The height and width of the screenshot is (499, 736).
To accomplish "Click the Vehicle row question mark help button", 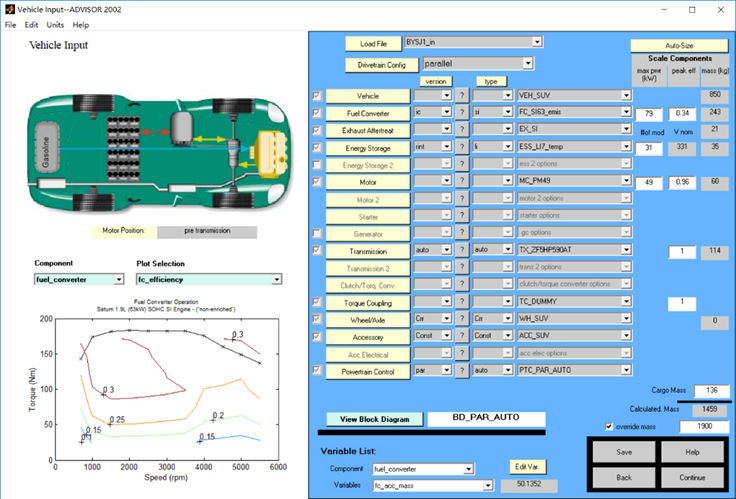I will pos(463,95).
